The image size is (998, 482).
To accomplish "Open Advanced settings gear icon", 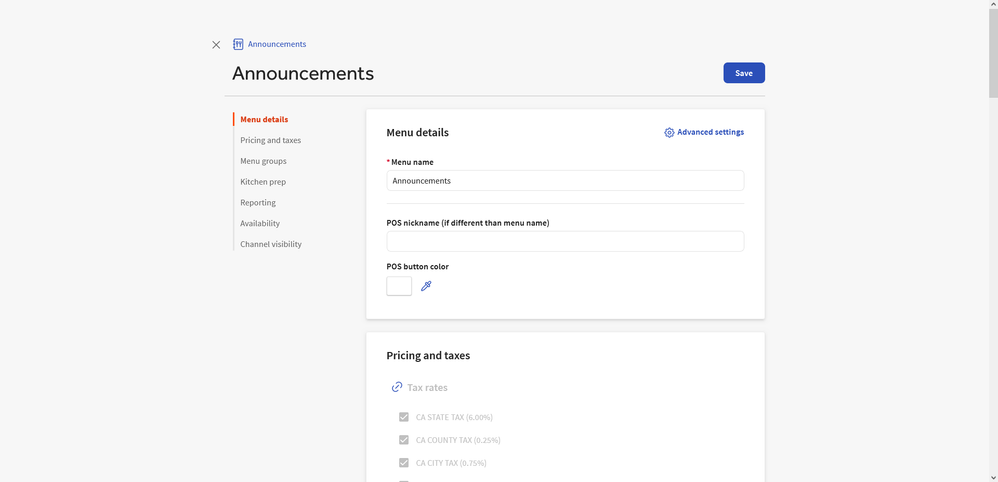I will tap(669, 132).
